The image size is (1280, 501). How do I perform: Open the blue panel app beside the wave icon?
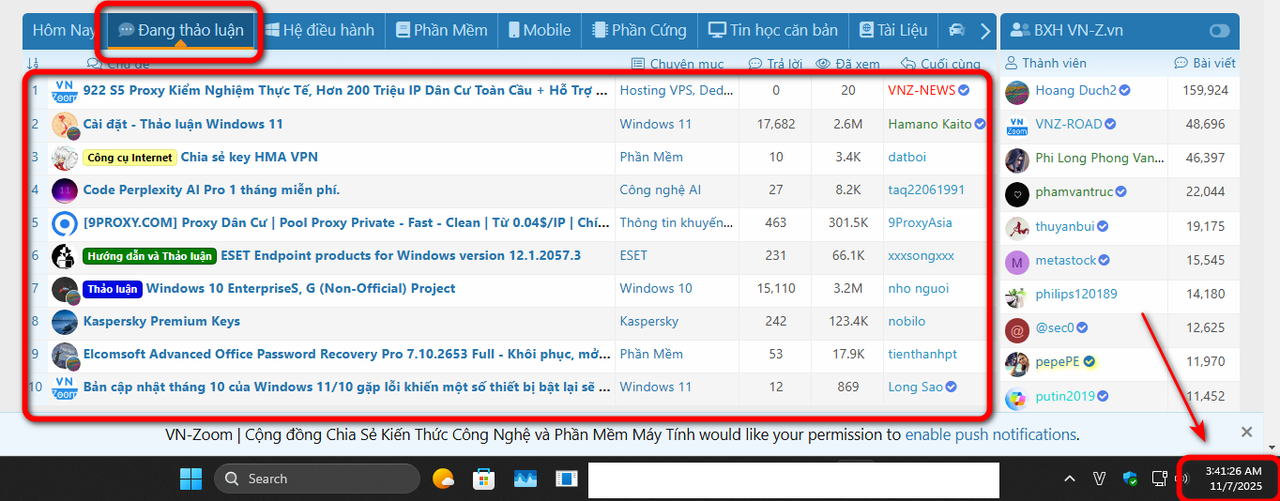click(567, 479)
